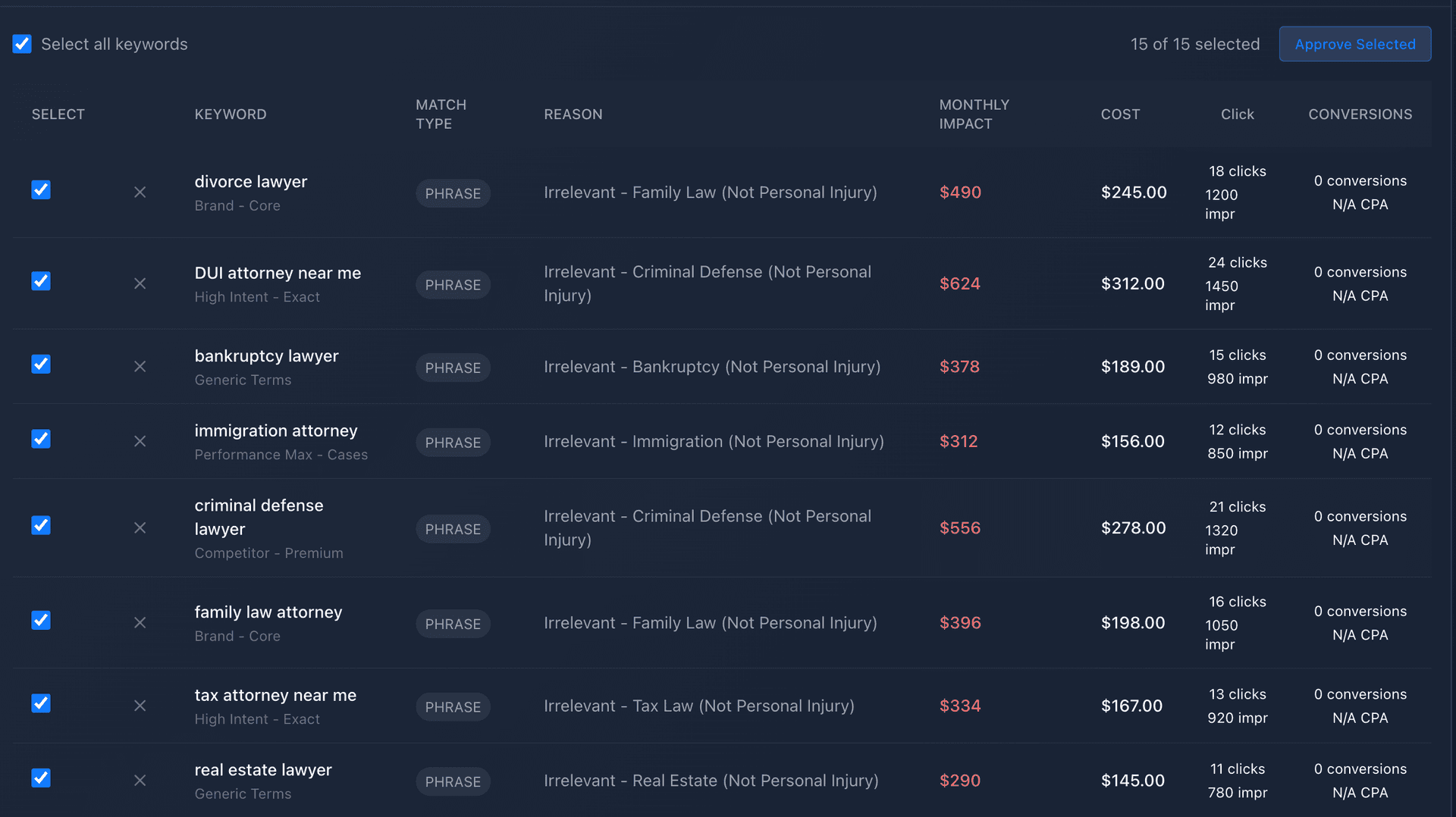Viewport: 1456px width, 817px height.
Task: Deselect the immigration attorney checkbox
Action: click(x=40, y=439)
